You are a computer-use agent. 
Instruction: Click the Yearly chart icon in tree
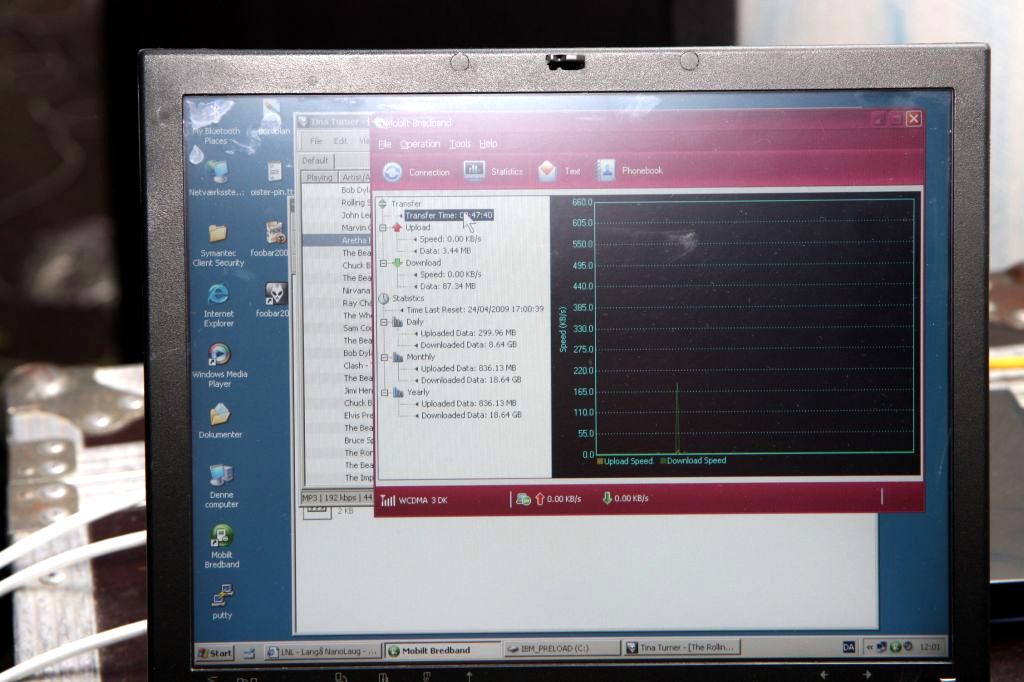[x=398, y=393]
